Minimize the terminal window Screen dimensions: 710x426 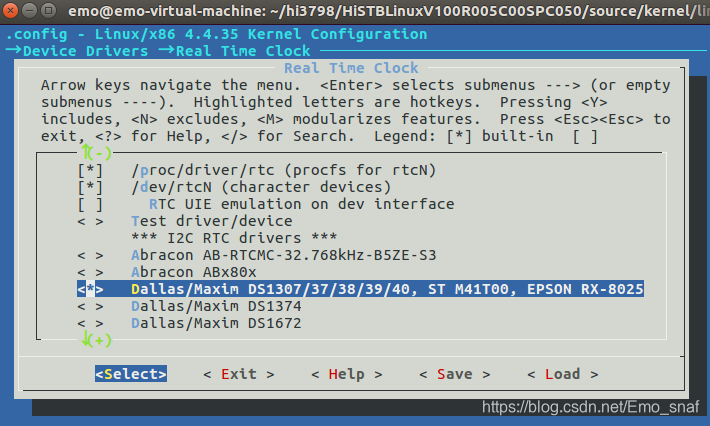[x=29, y=10]
